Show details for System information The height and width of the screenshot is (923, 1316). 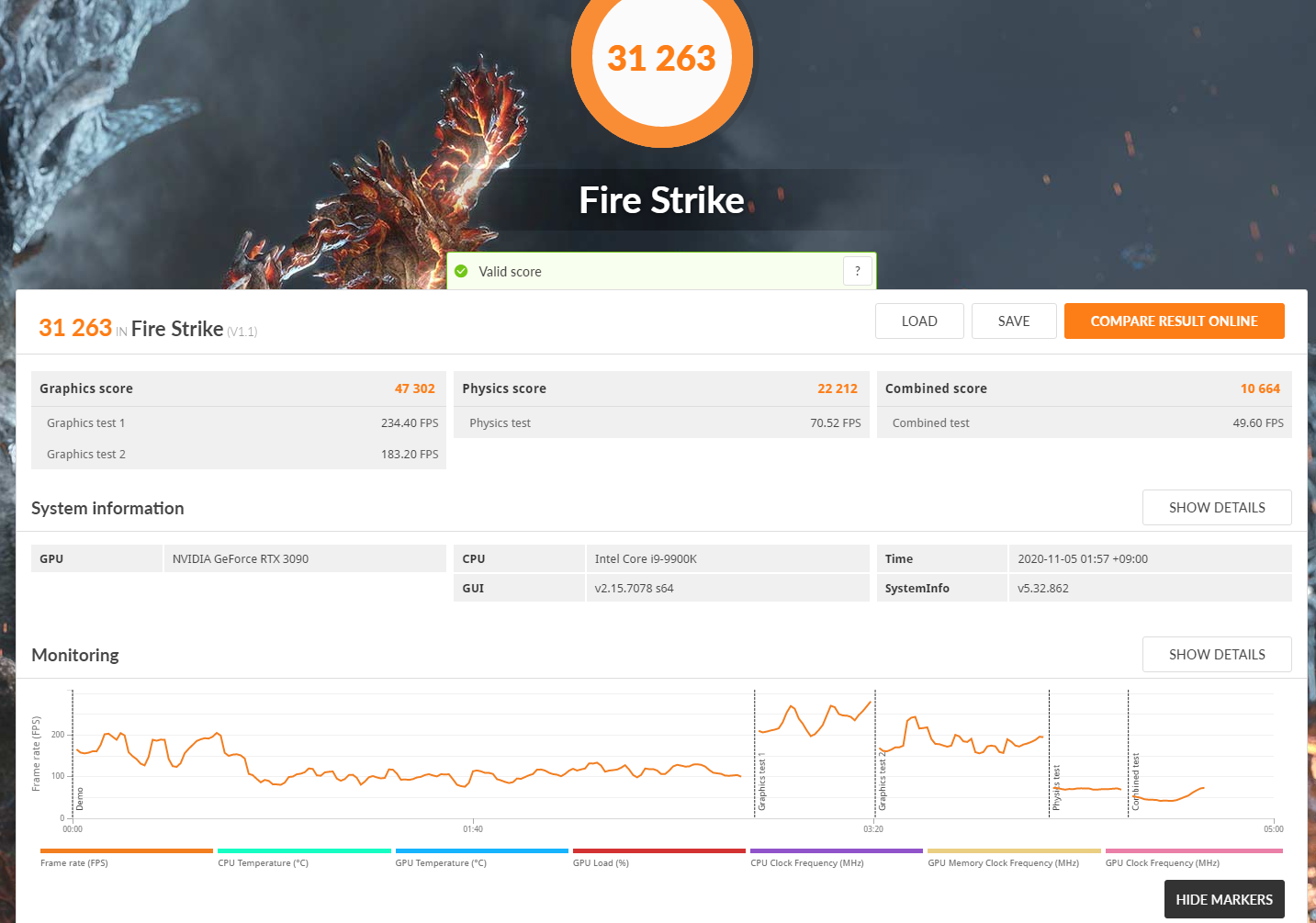[1217, 507]
